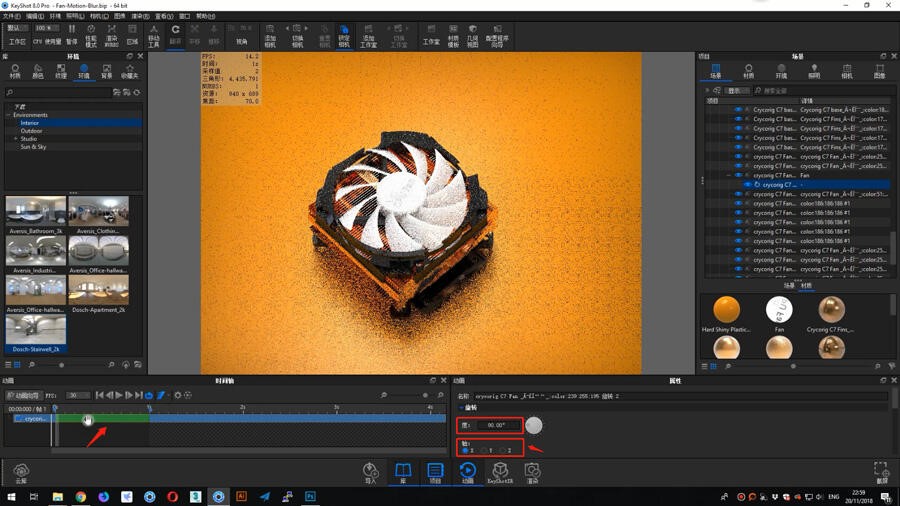
Task: Open timeline settings gear icon
Action: pyautogui.click(x=177, y=395)
